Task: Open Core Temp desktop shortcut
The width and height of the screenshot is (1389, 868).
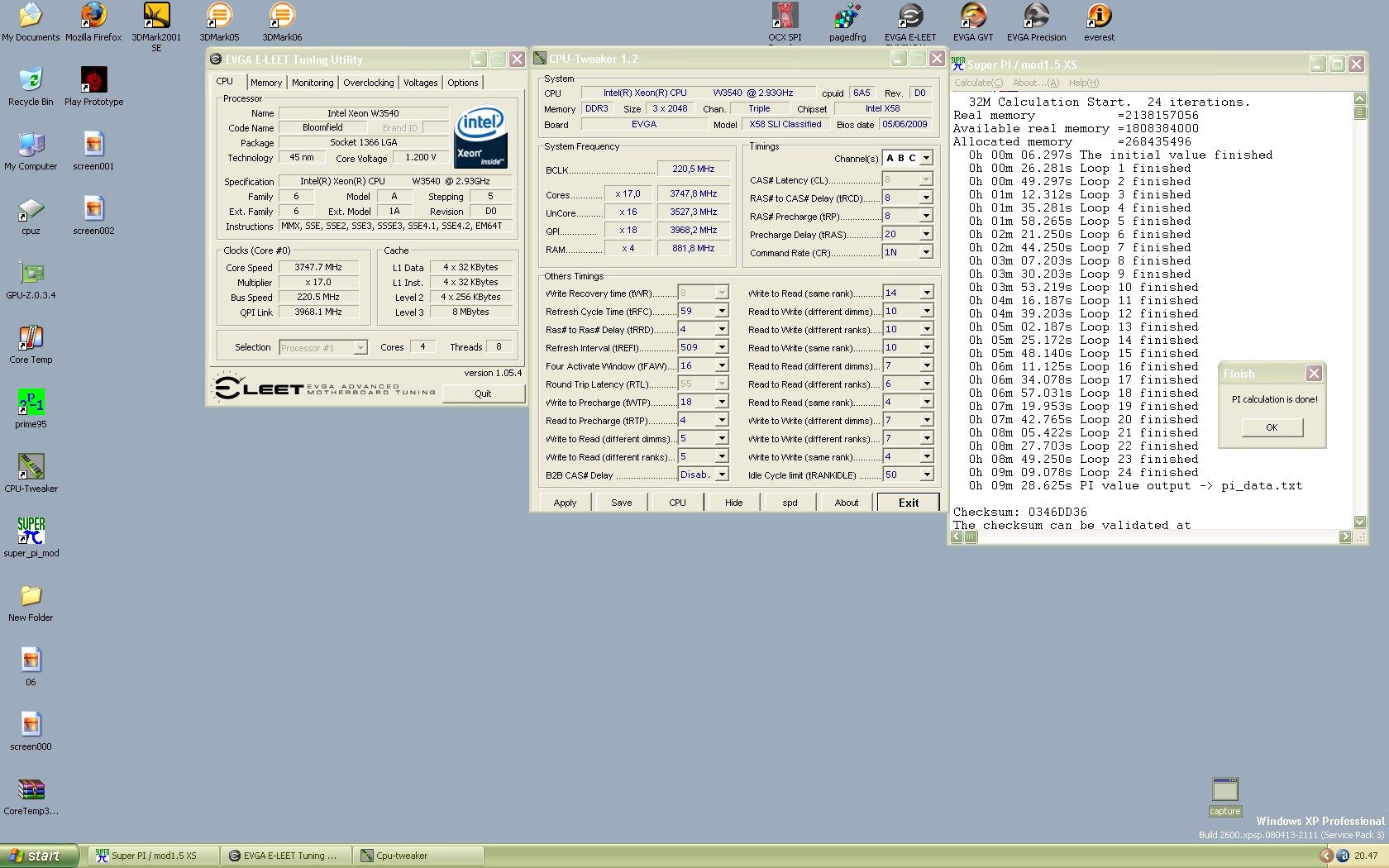Action: (x=31, y=344)
